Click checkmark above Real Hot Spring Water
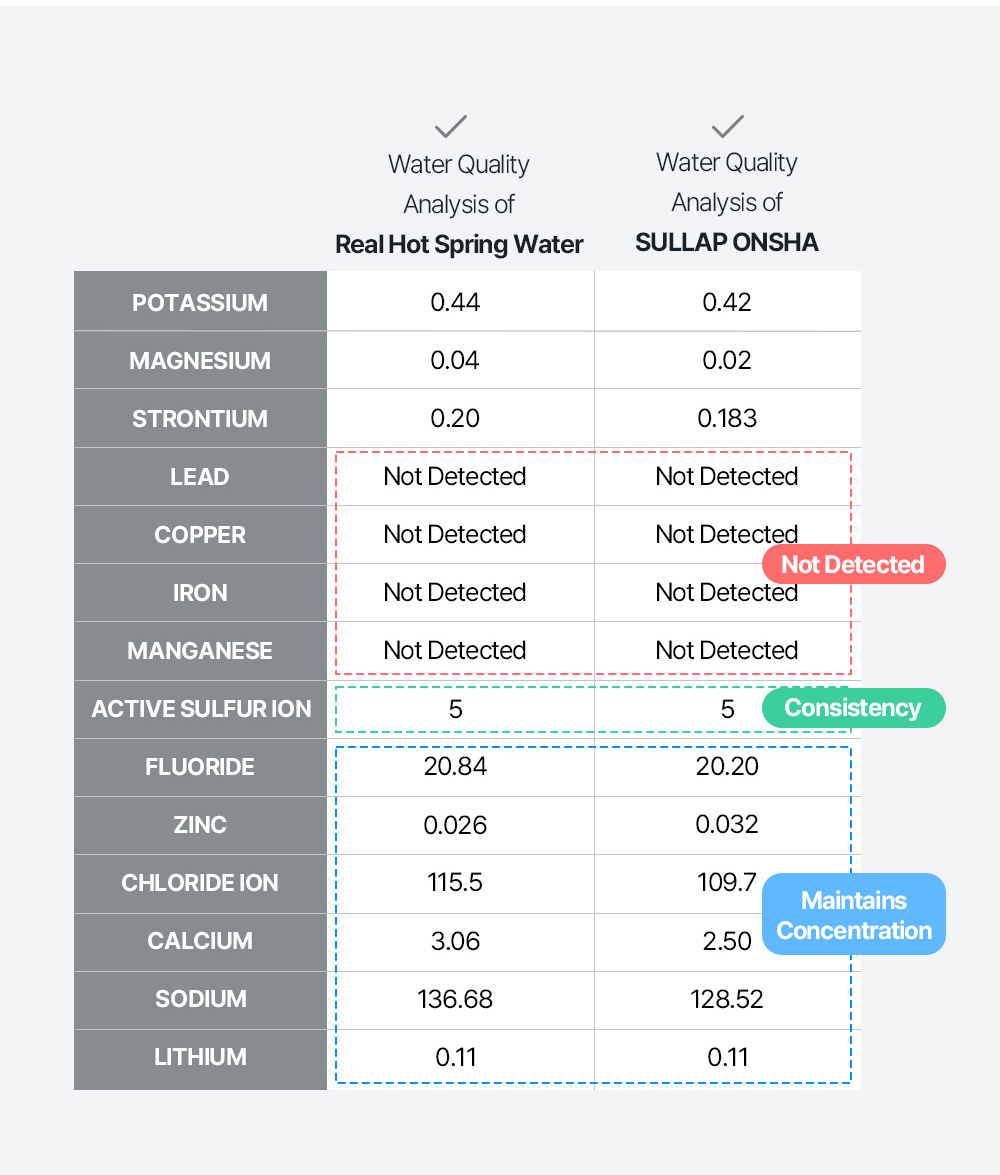The height and width of the screenshot is (1175, 1000). [x=451, y=127]
